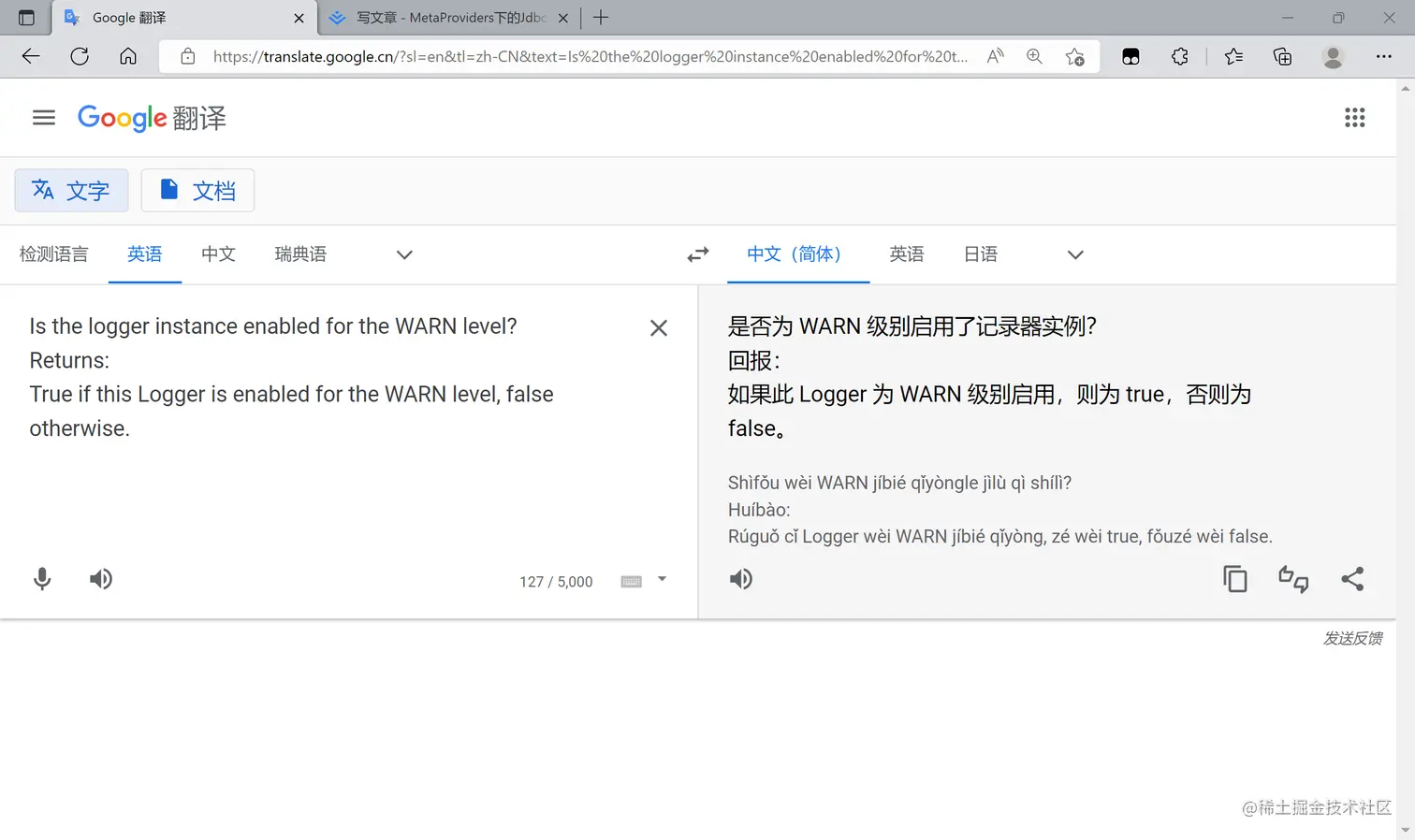
Task: Expand more source languages list
Action: (404, 254)
